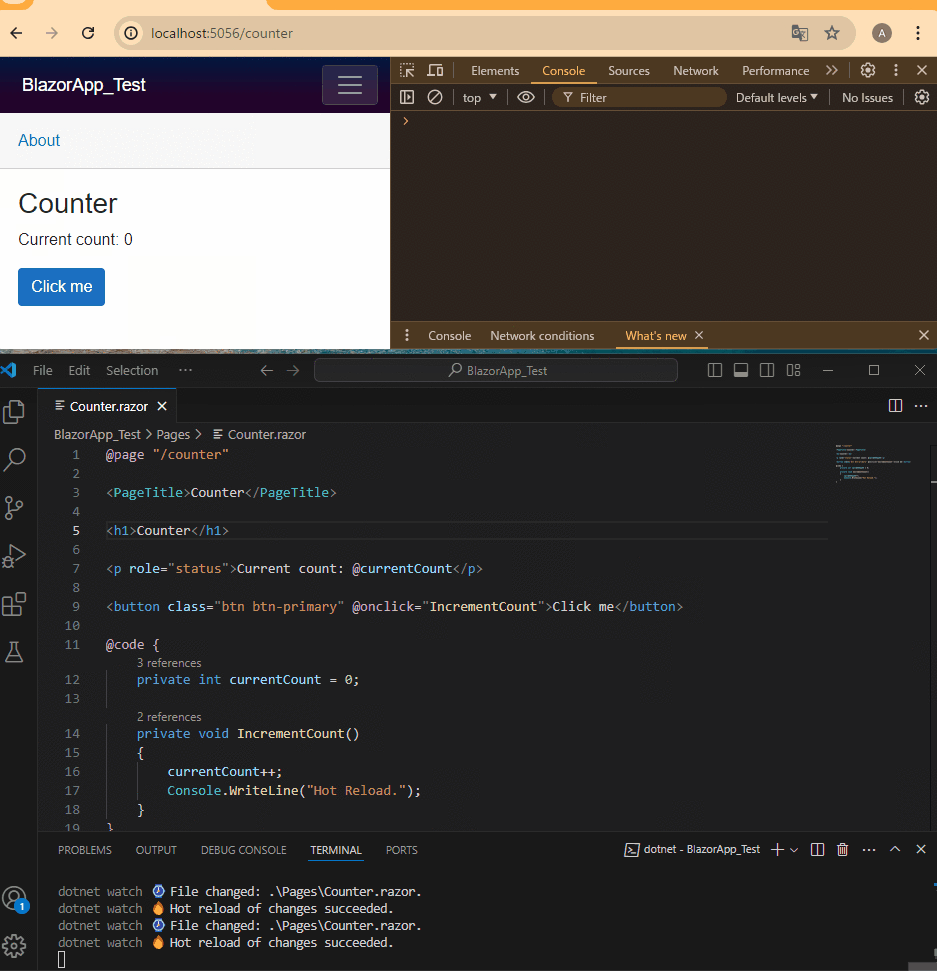Open the Default levels dropdown
937x971 pixels.
(777, 97)
